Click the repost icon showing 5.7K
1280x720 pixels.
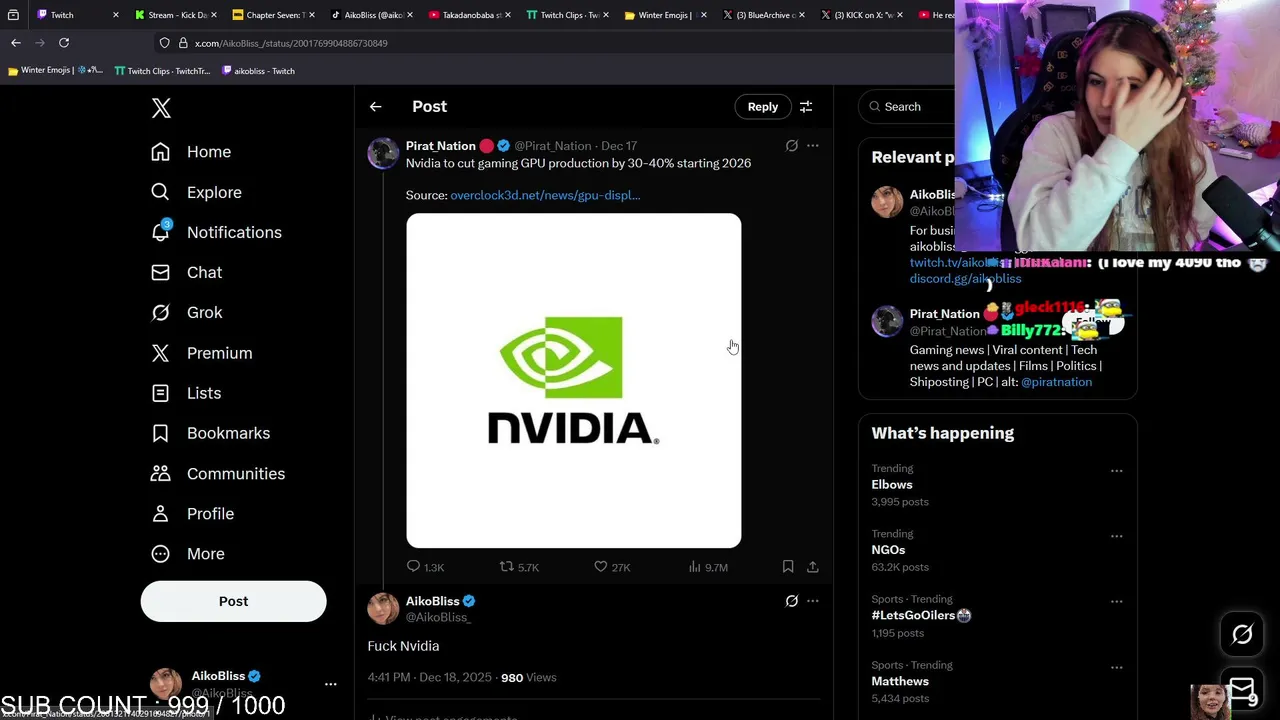(519, 567)
